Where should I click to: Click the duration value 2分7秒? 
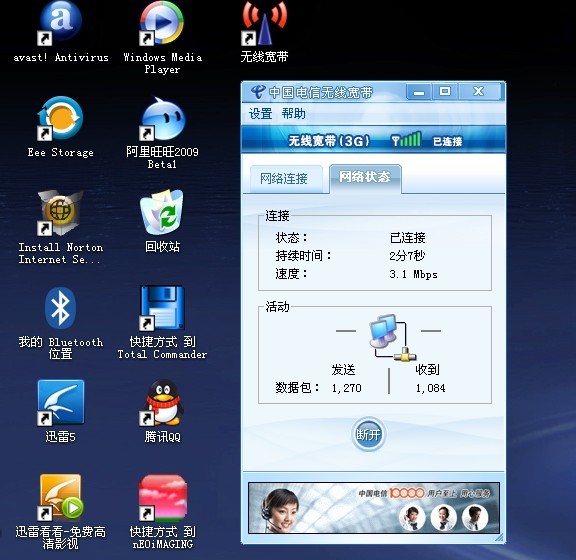[x=407, y=255]
